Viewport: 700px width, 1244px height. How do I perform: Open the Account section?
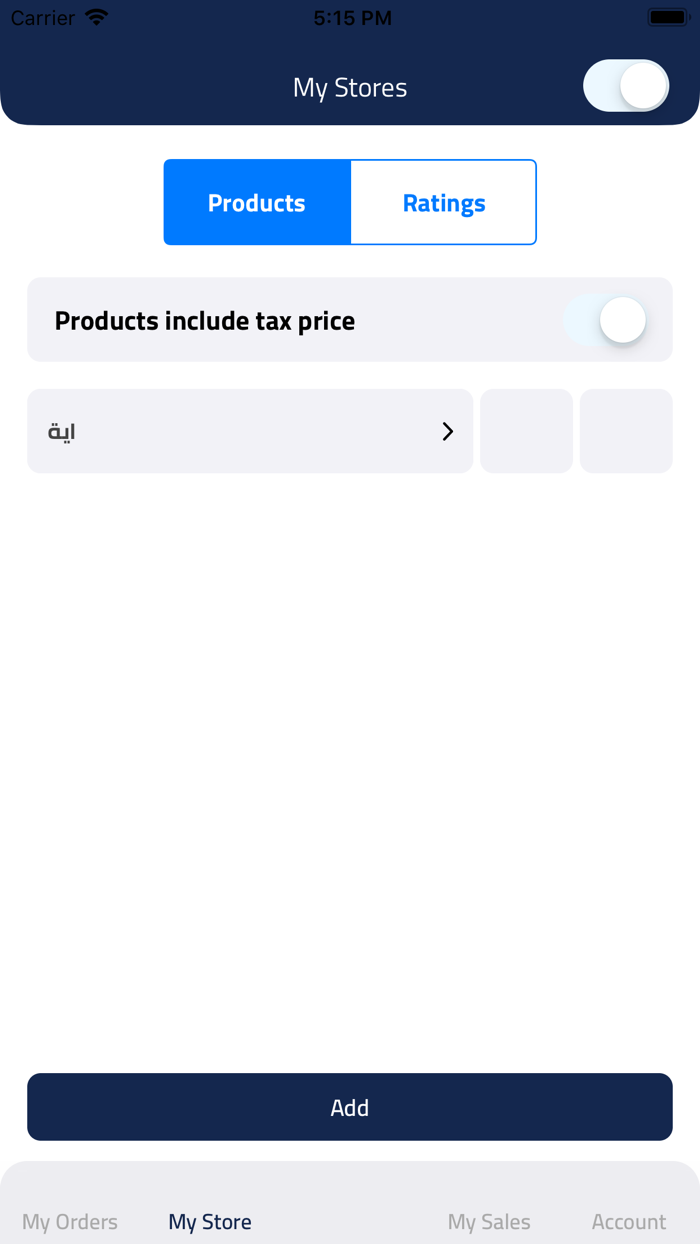pyautogui.click(x=628, y=1221)
